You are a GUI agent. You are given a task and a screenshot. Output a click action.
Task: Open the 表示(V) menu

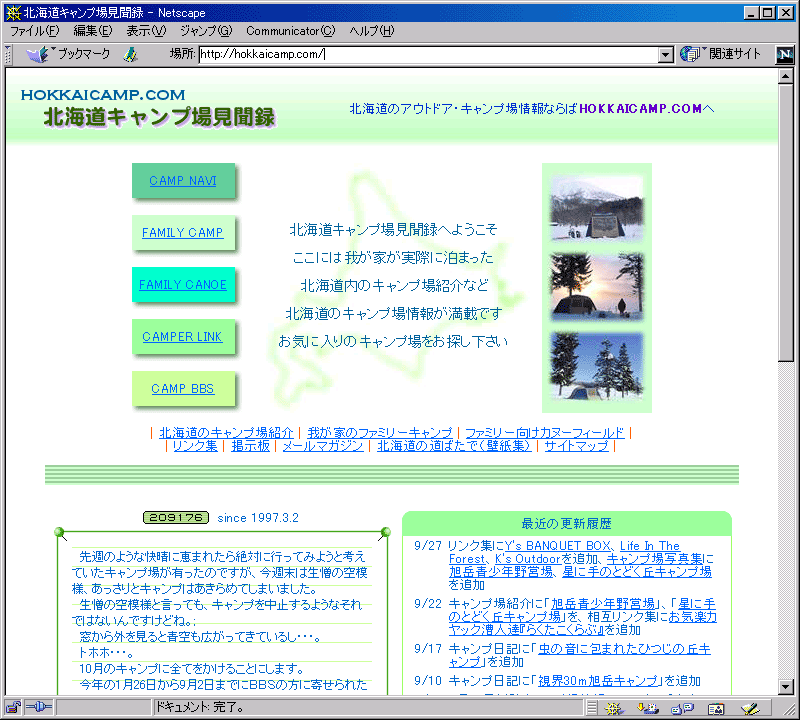(146, 31)
